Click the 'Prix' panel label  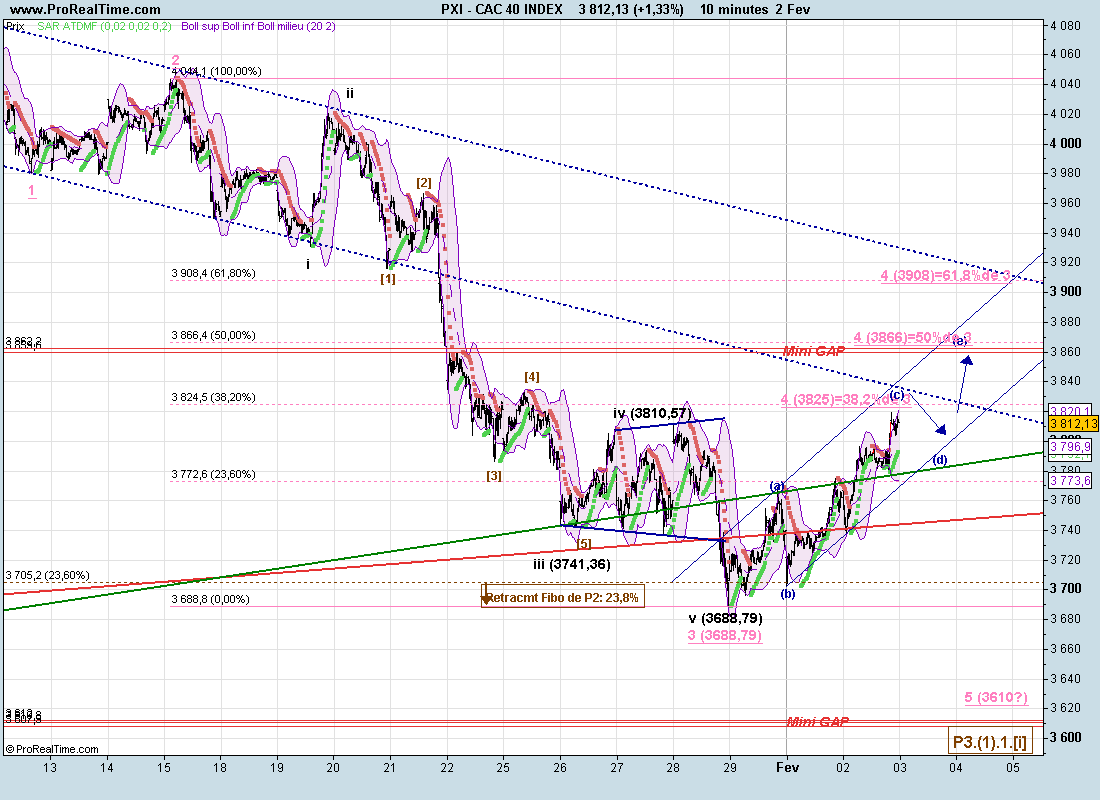point(15,27)
